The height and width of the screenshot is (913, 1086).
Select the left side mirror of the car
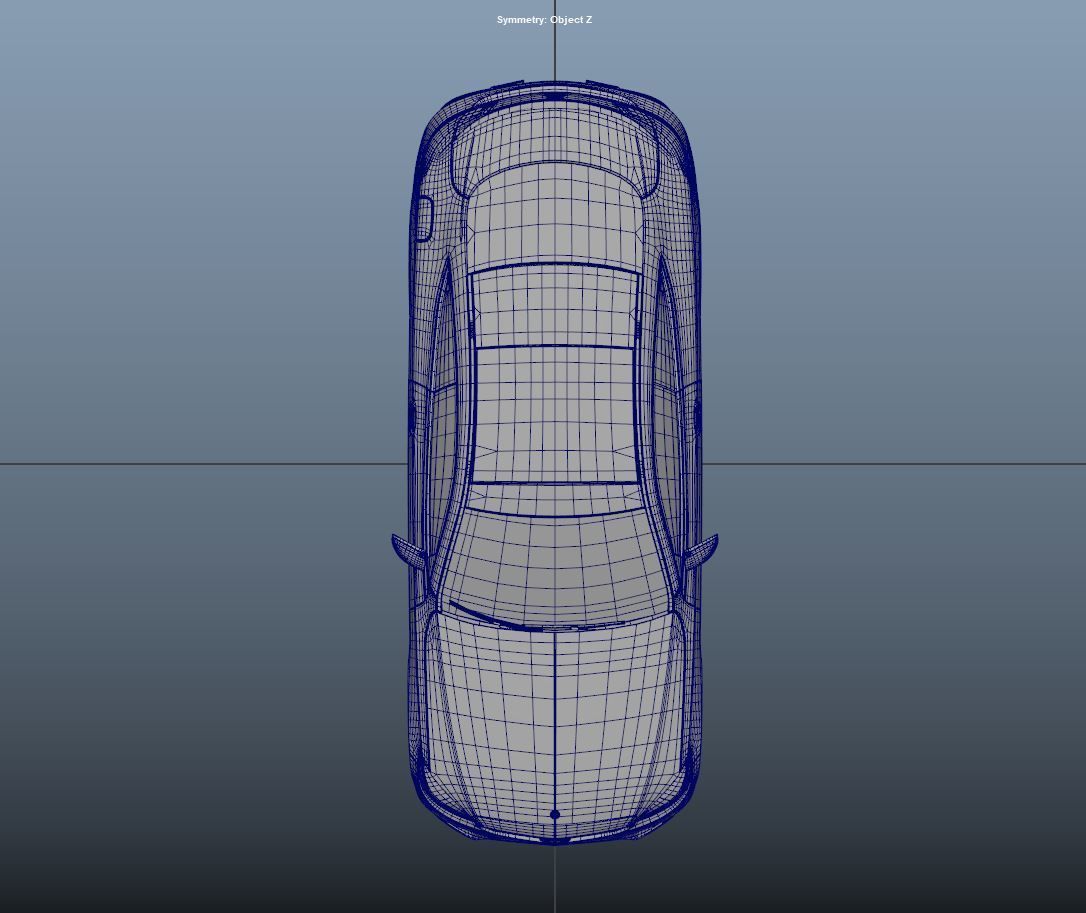(409, 551)
